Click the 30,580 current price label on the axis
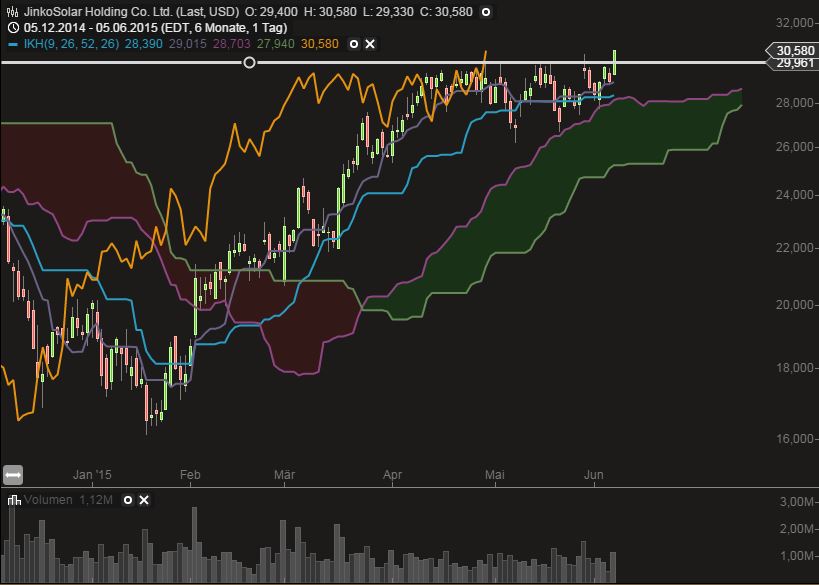This screenshot has width=819, height=585. (x=792, y=51)
